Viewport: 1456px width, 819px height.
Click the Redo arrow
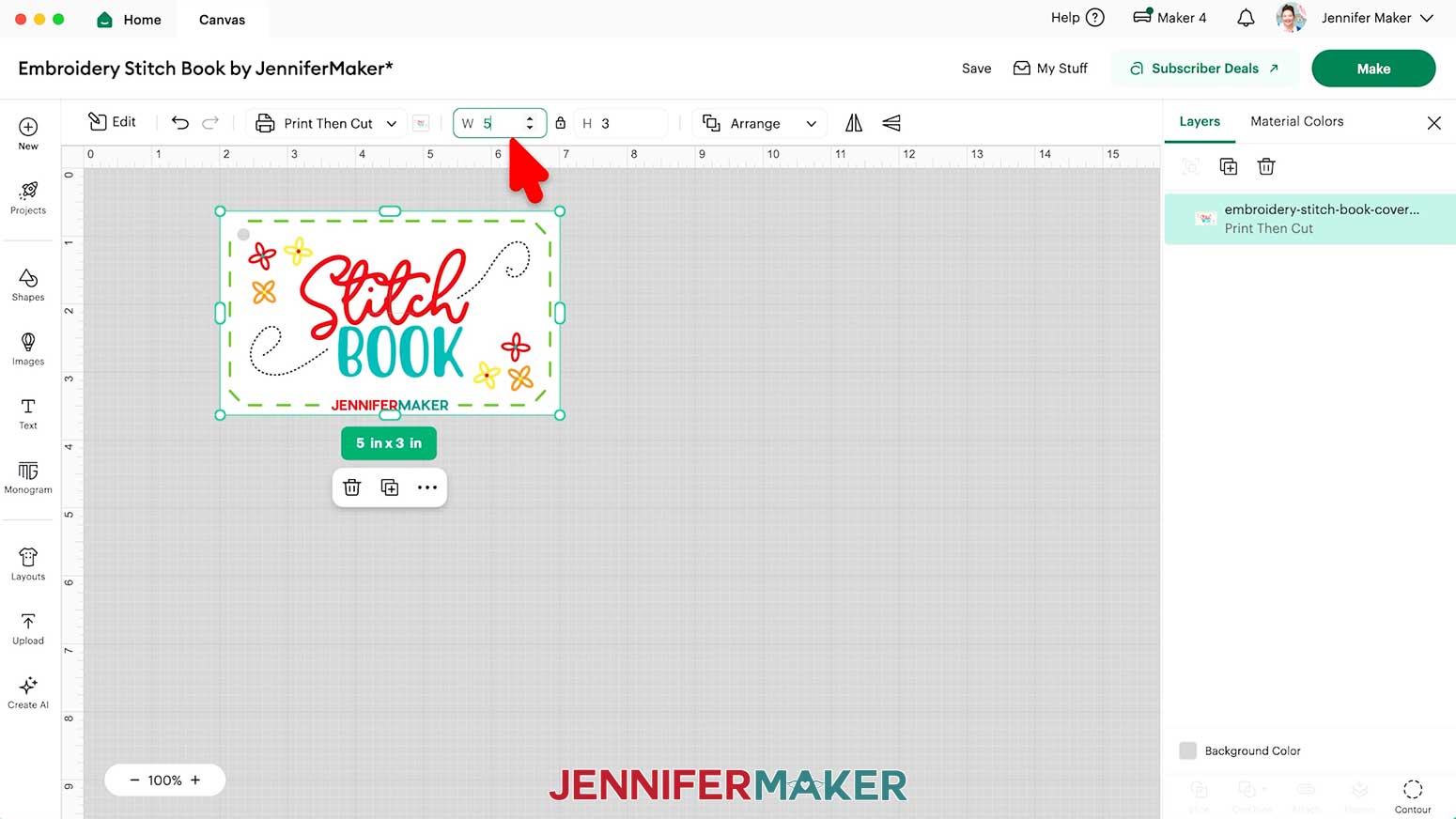pos(210,123)
